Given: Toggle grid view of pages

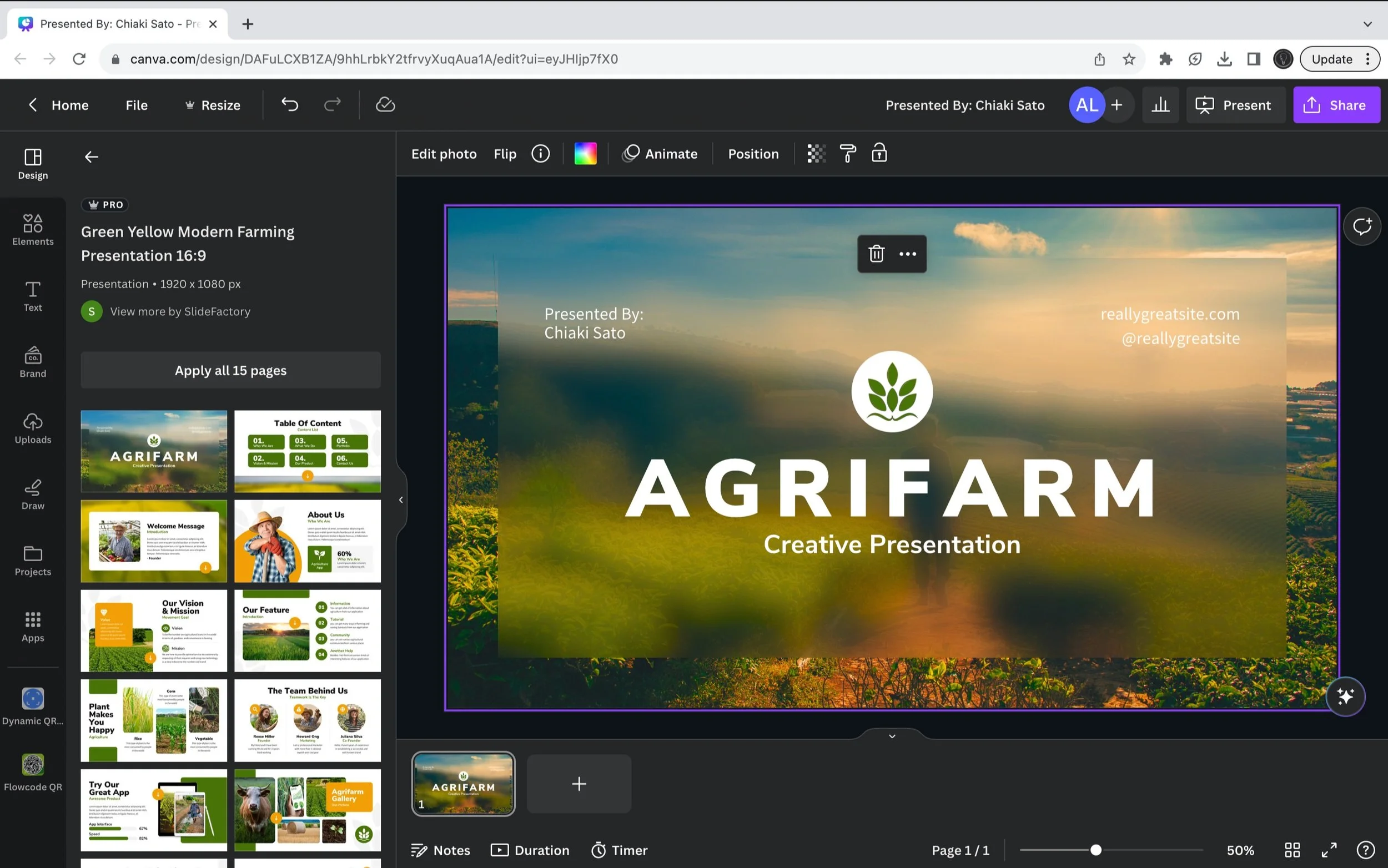Looking at the screenshot, I should (x=1292, y=850).
